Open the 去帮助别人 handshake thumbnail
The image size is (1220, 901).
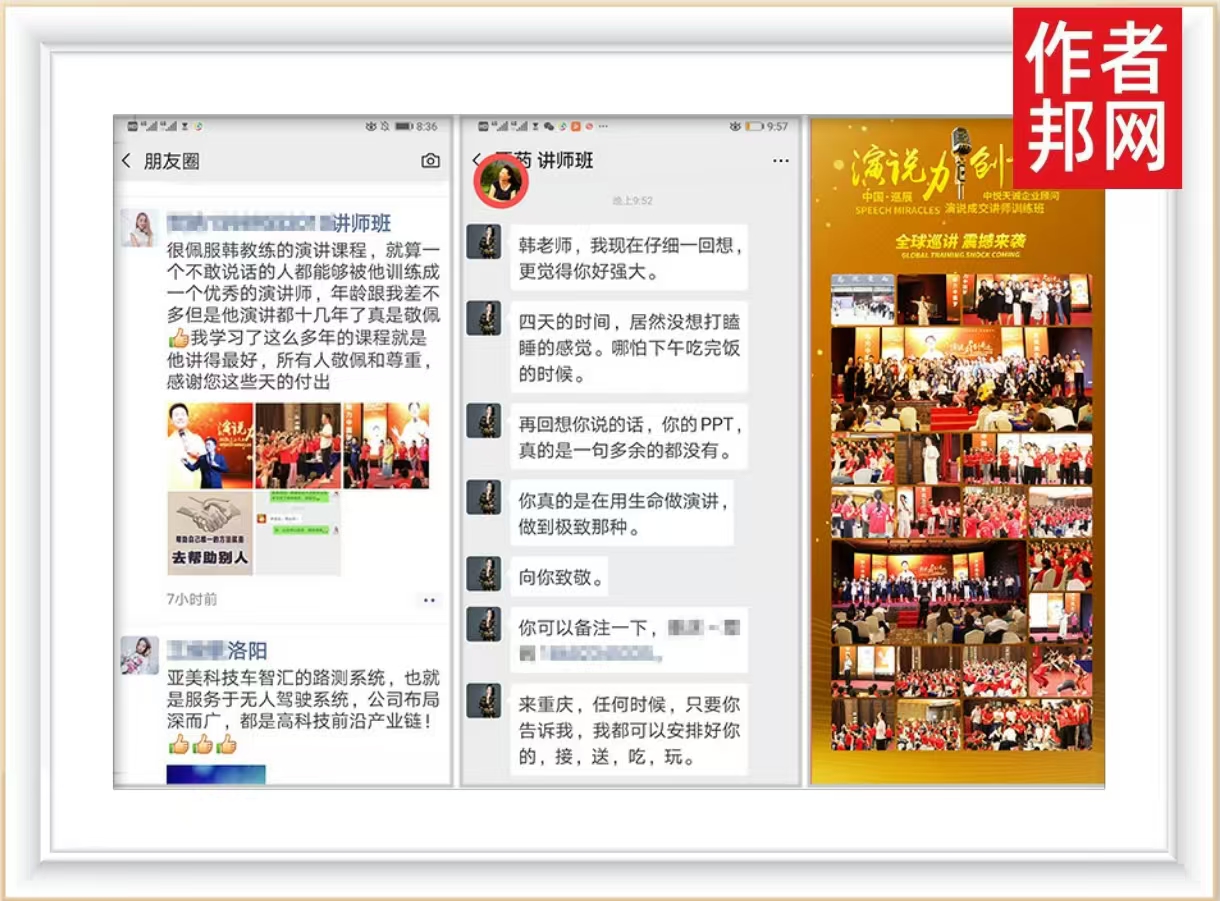coord(209,533)
